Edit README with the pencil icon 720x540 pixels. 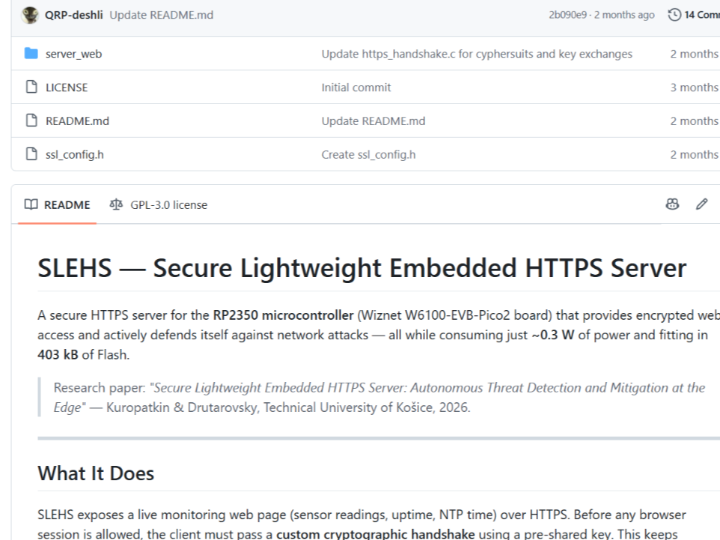tap(702, 204)
